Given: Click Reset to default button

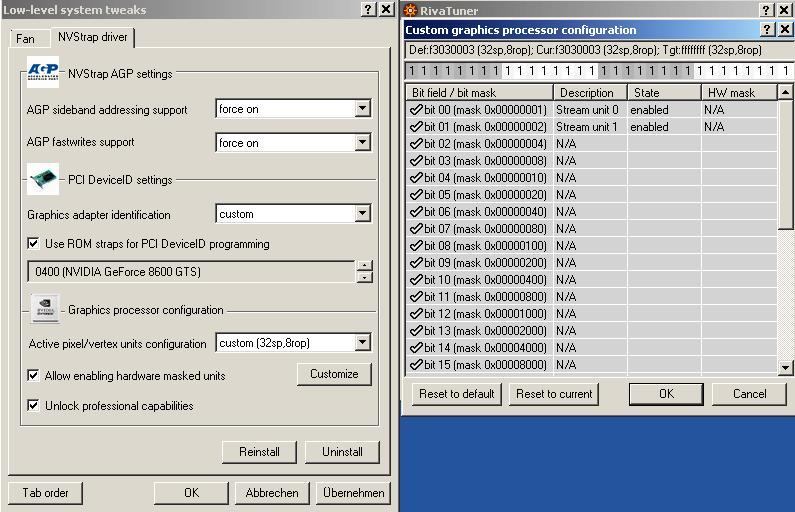Looking at the screenshot, I should pos(457,394).
